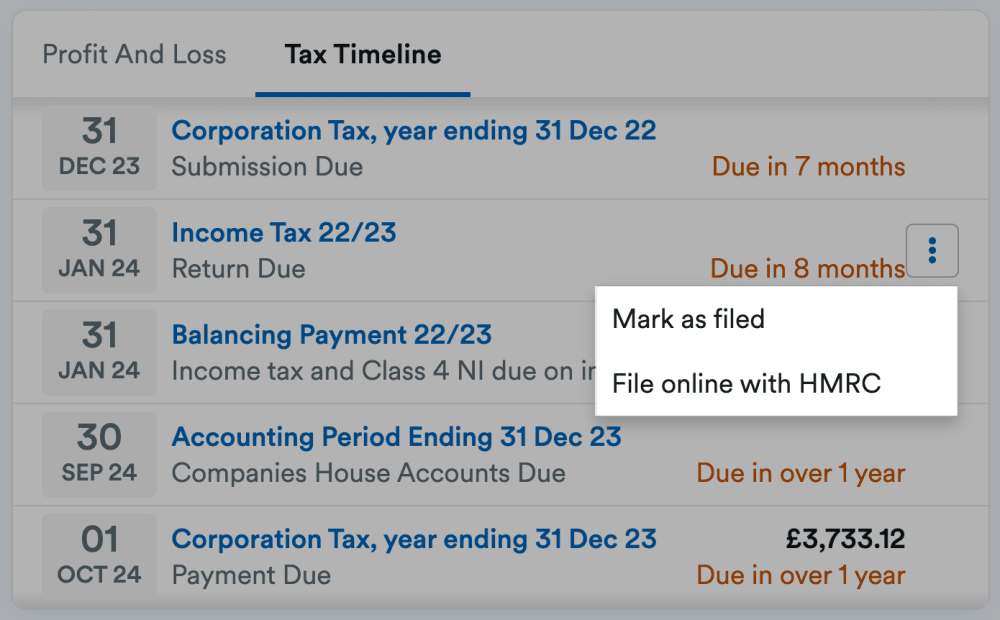Open Corporation Tax year ending 31 Dec 23
The image size is (1000, 620).
(x=414, y=539)
